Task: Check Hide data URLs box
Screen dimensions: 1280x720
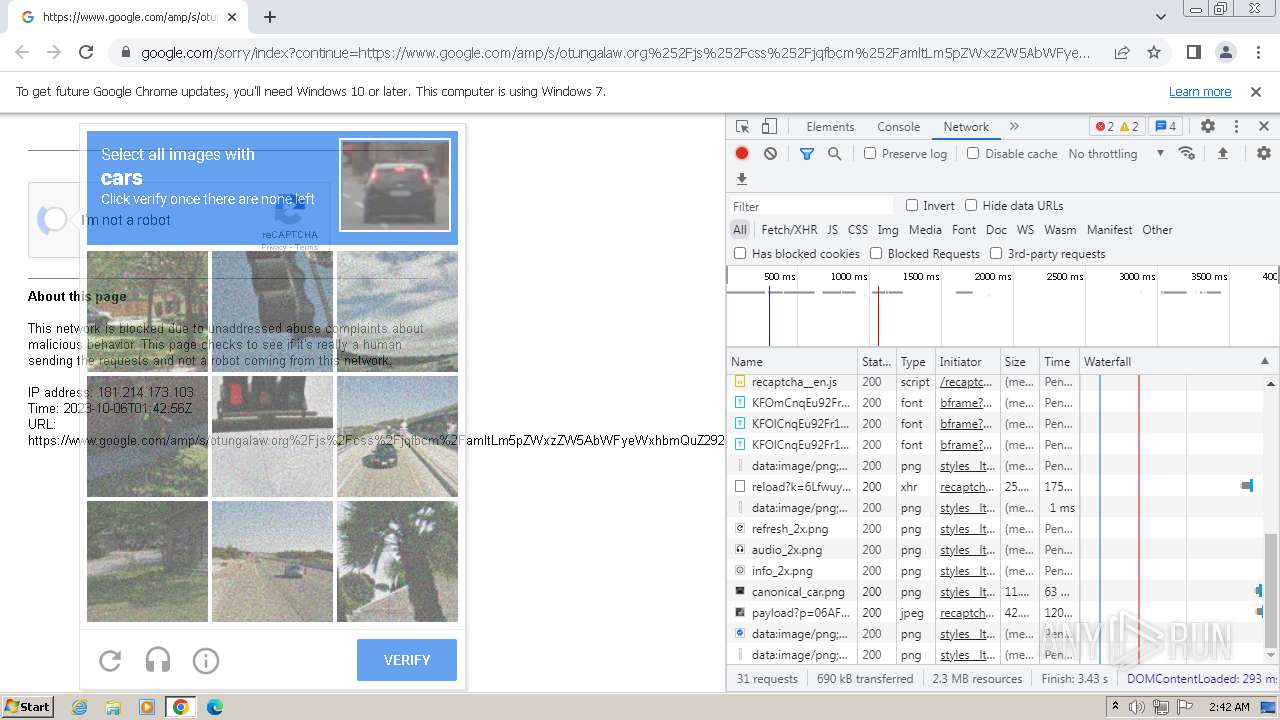Action: tap(971, 205)
